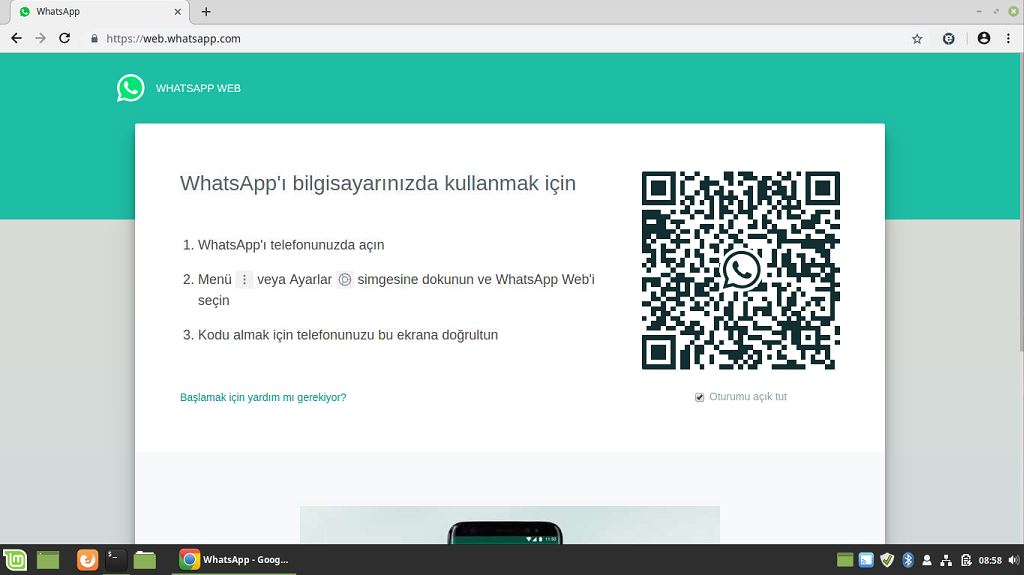The height and width of the screenshot is (575, 1024).
Task: Click heading "WhatsApp'ı bilgisayarınızda kullanmak için"
Action: tap(378, 184)
